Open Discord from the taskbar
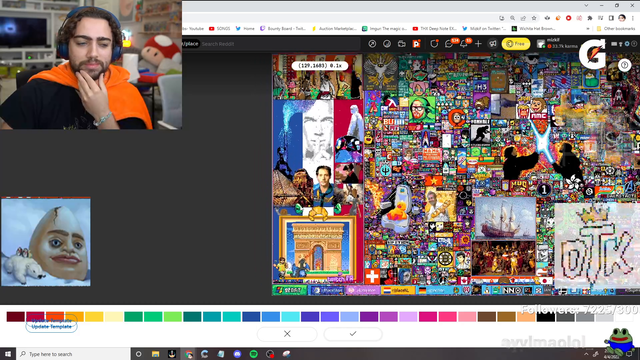Viewport: 640px width, 360px height. (x=237, y=354)
